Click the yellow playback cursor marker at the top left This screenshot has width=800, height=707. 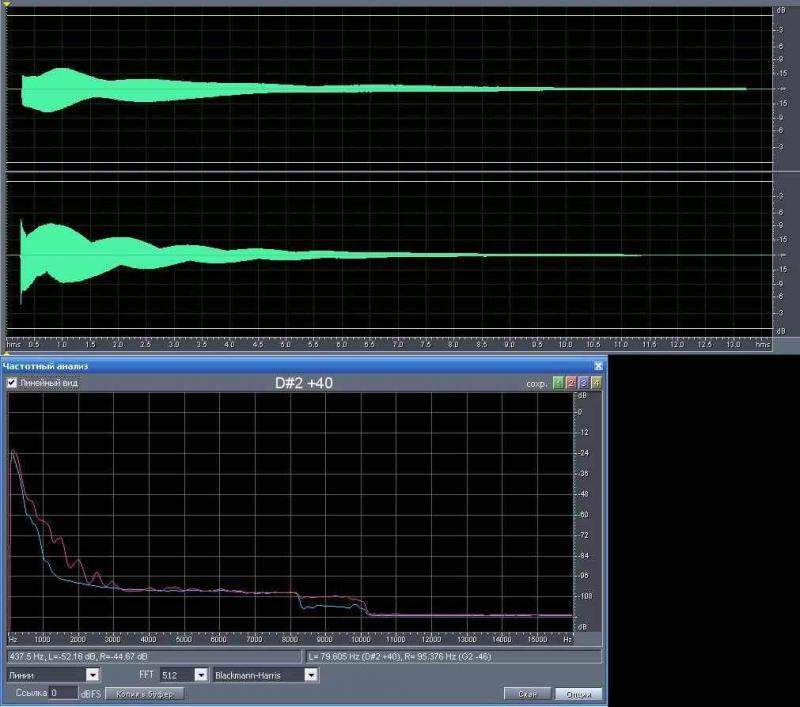coord(7,4)
